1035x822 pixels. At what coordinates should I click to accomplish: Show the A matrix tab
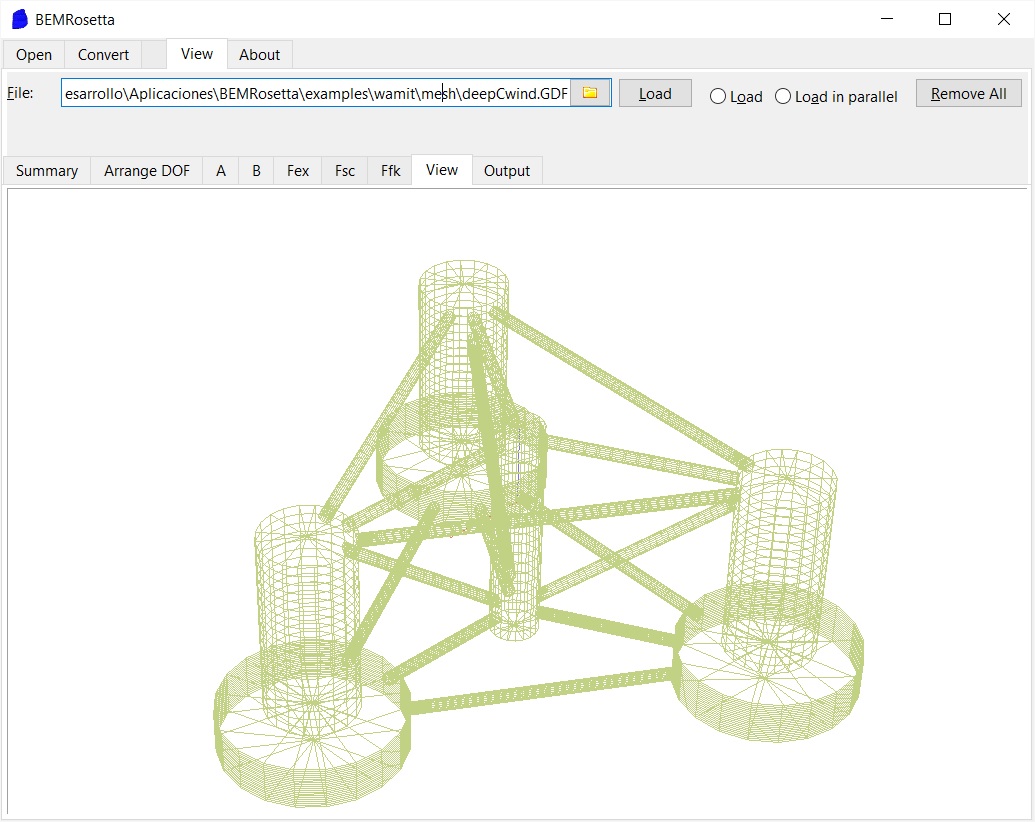pyautogui.click(x=221, y=171)
